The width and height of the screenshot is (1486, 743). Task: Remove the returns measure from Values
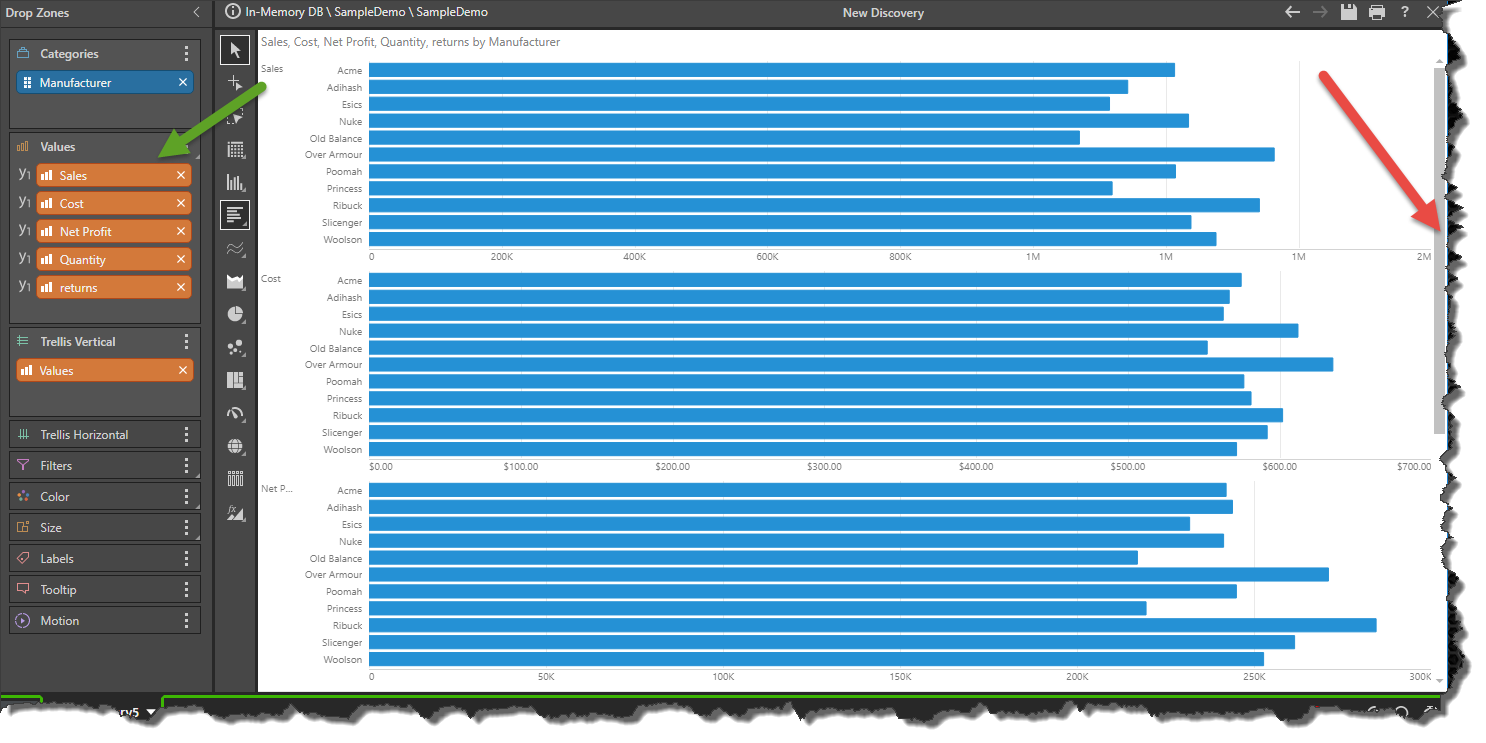181,287
